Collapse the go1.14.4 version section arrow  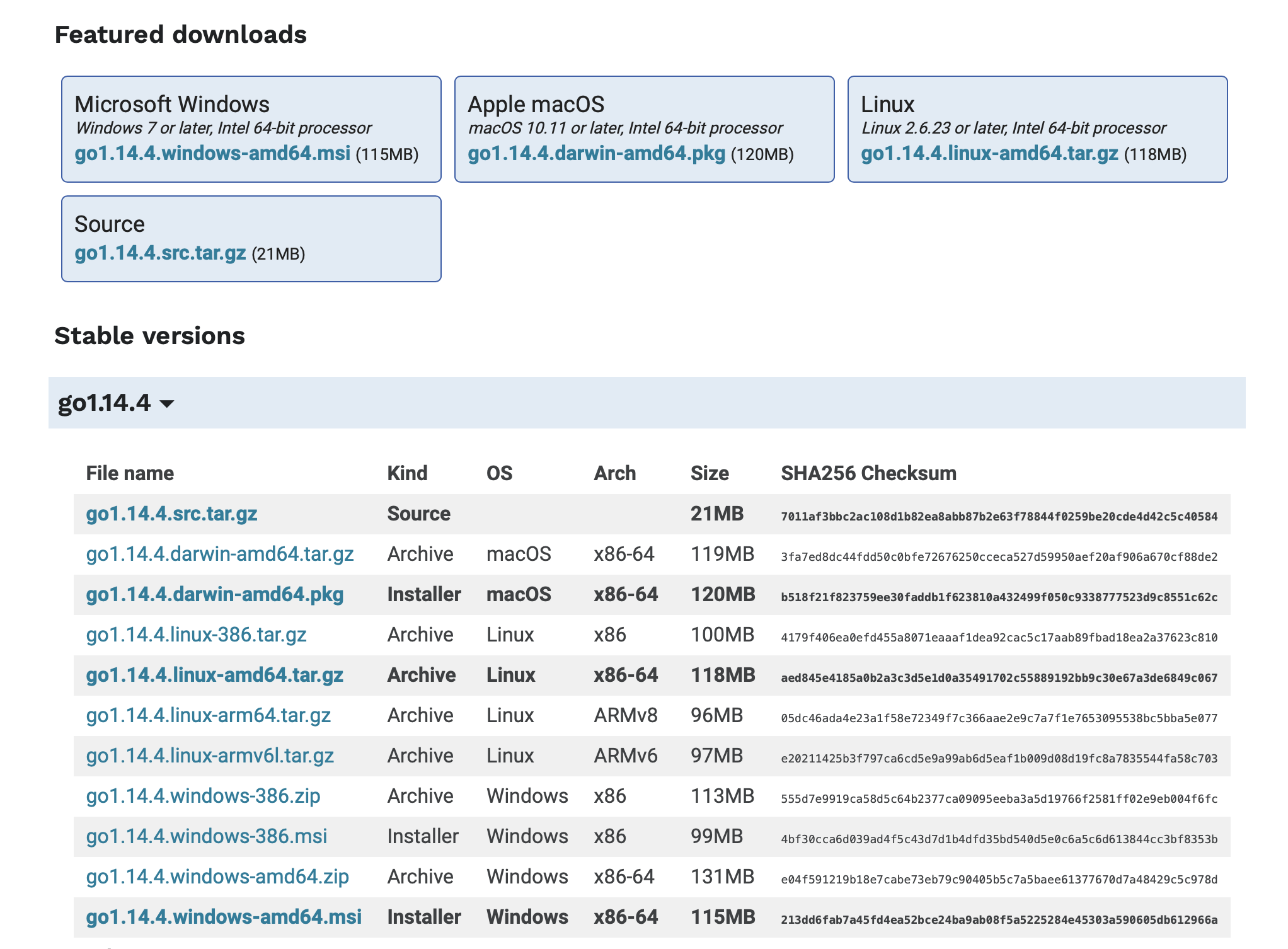point(167,404)
